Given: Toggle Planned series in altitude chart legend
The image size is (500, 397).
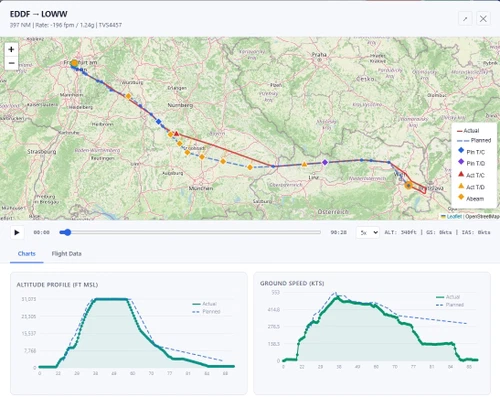Looking at the screenshot, I should coord(206,312).
